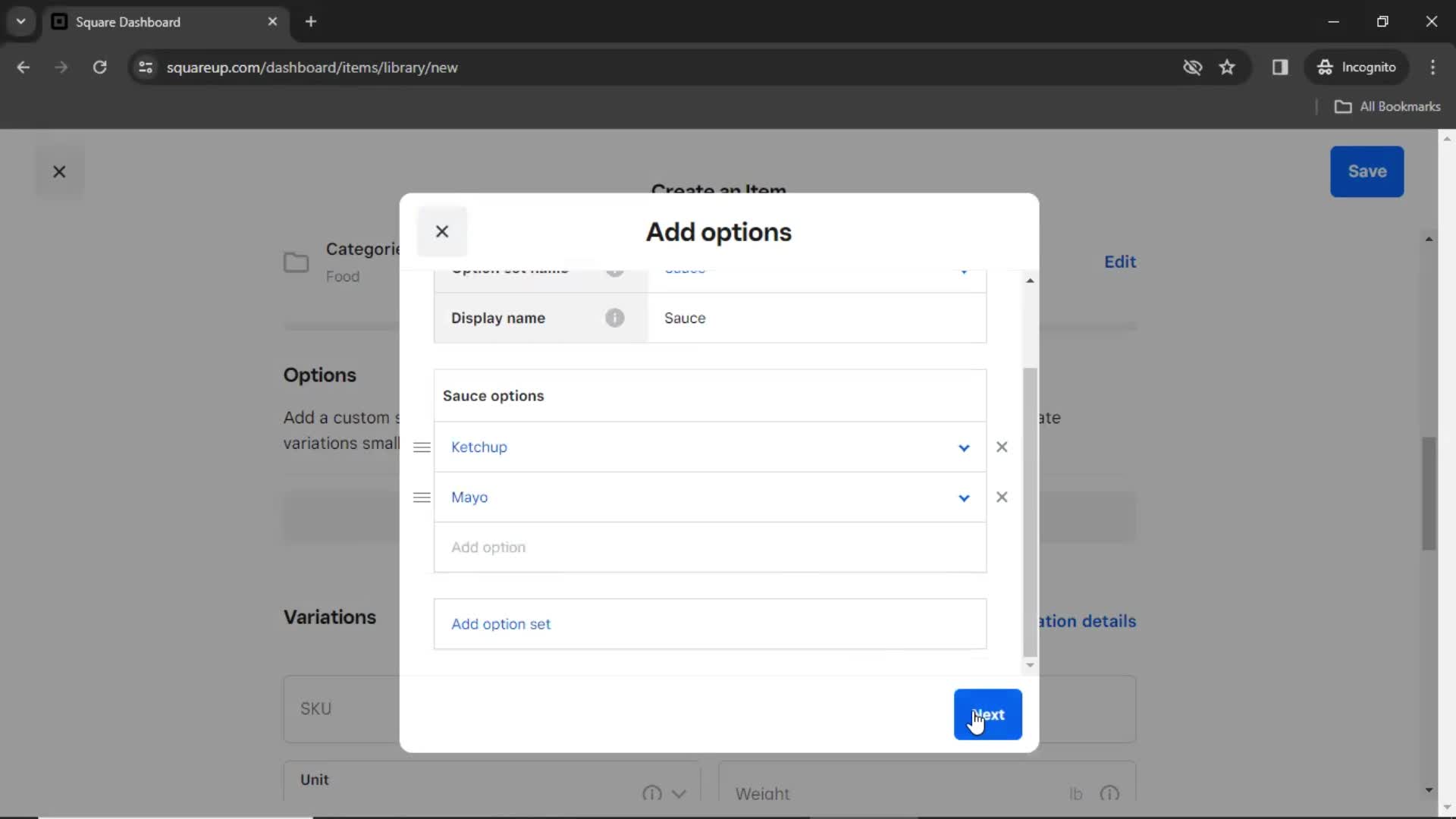This screenshot has height=819, width=1456.
Task: Expand the Mayo option dropdown
Action: [962, 496]
